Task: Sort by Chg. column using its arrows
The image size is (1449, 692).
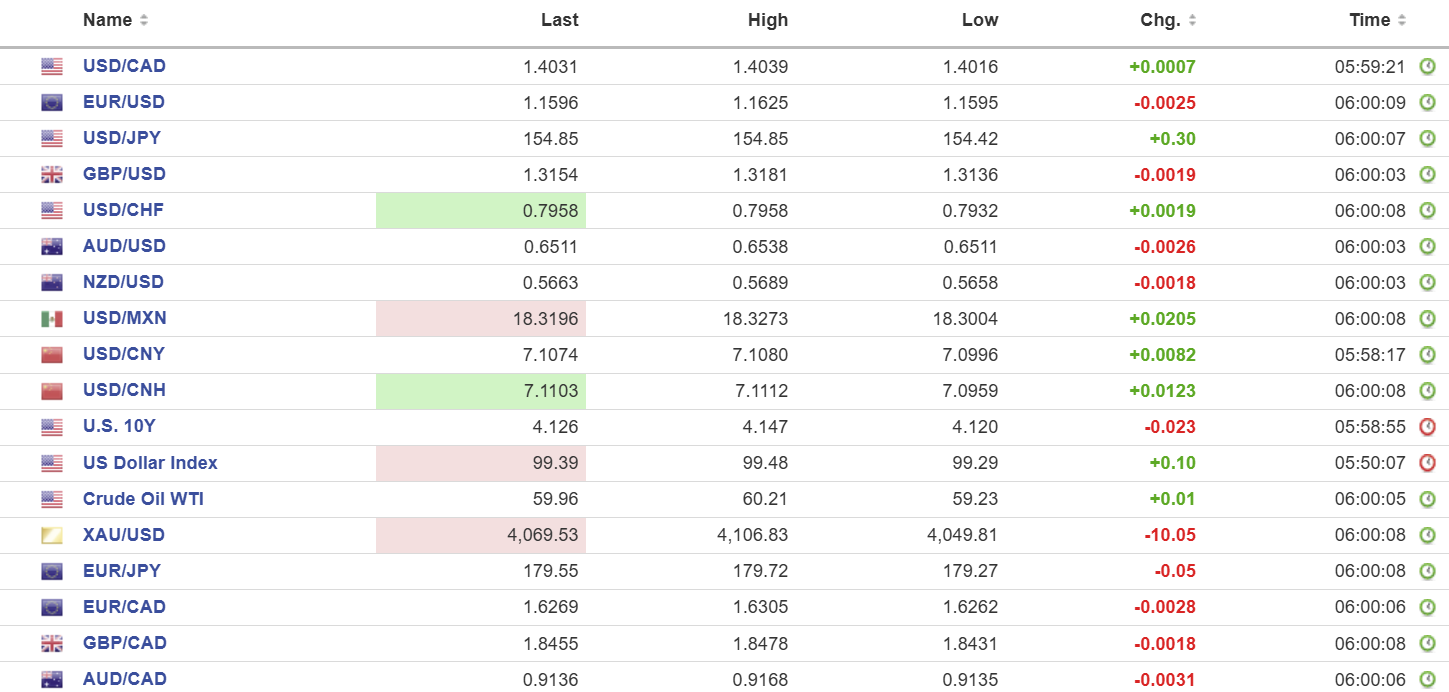Action: click(x=1192, y=21)
